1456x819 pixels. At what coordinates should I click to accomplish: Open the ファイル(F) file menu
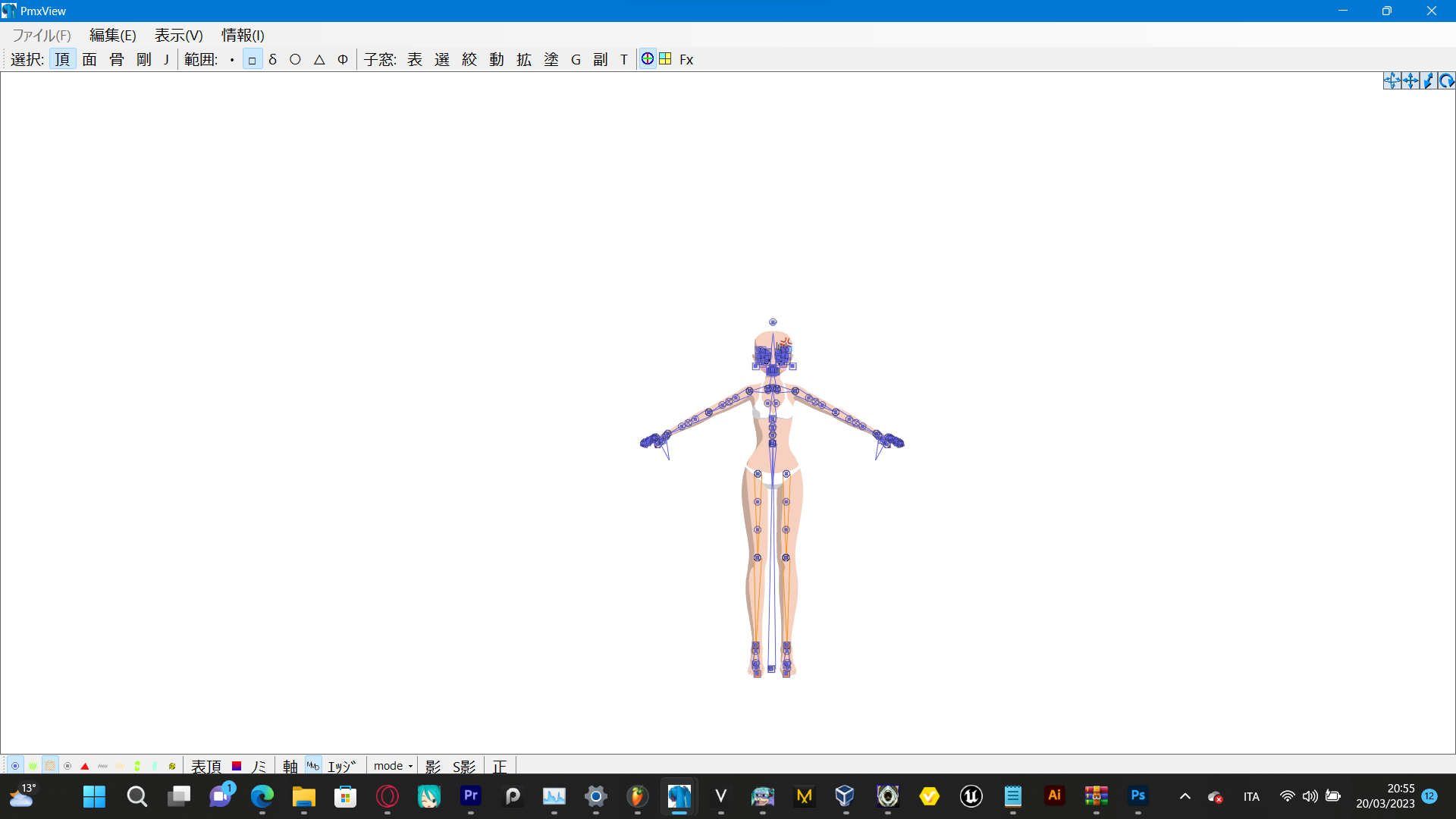coord(42,36)
